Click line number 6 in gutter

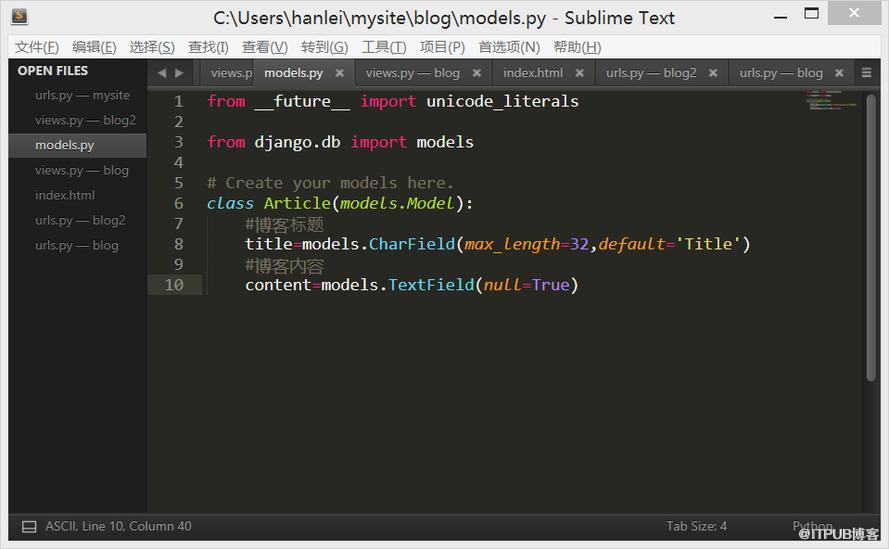[x=179, y=203]
